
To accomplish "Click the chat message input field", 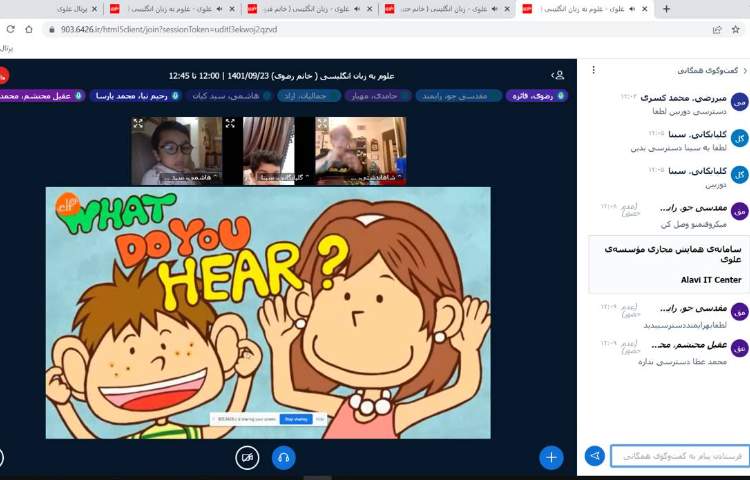I will click(x=680, y=456).
